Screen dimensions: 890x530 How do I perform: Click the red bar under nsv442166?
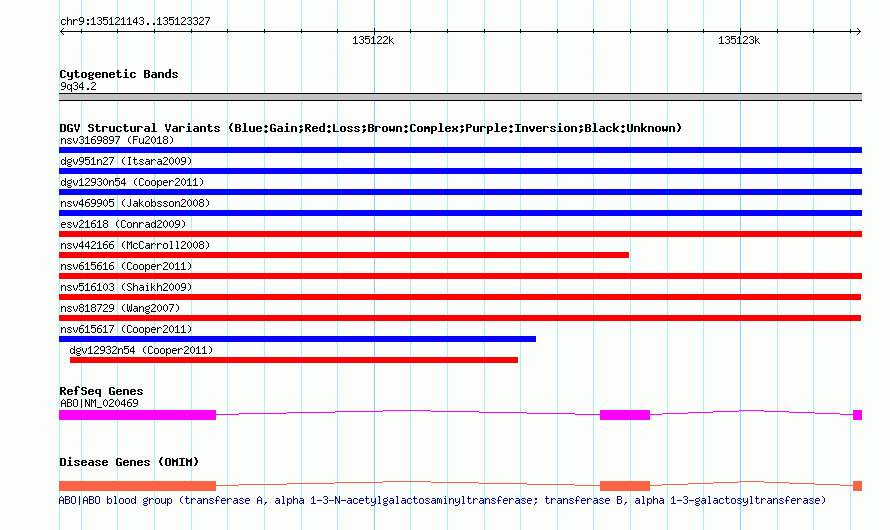pos(344,255)
